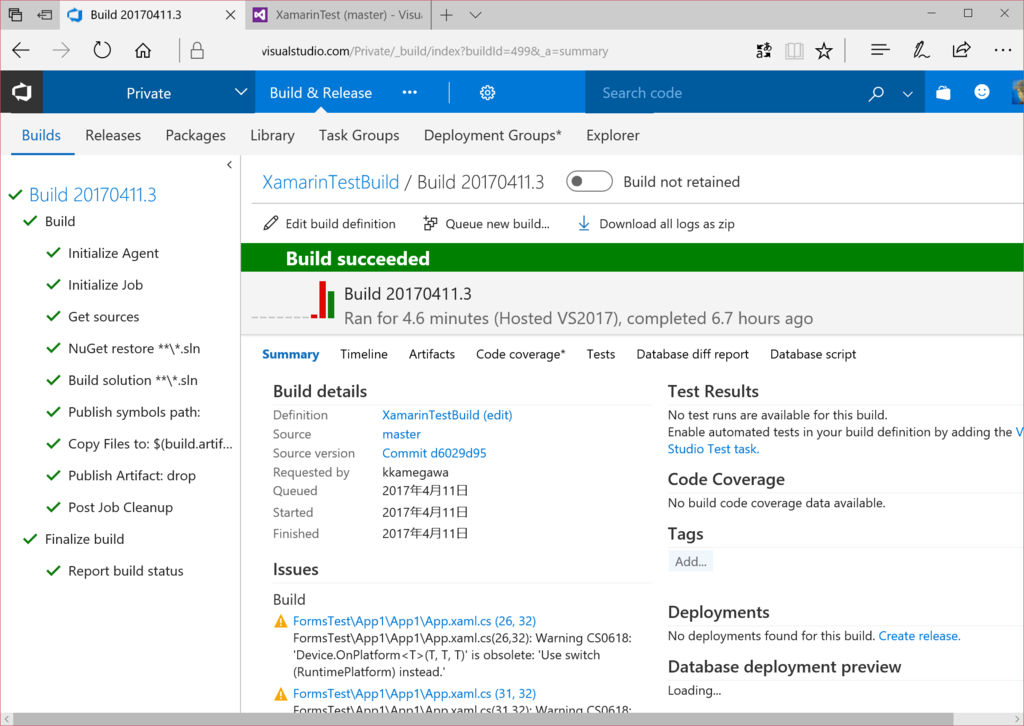Click Queue new build
1024x726 pixels.
pyautogui.click(x=487, y=224)
